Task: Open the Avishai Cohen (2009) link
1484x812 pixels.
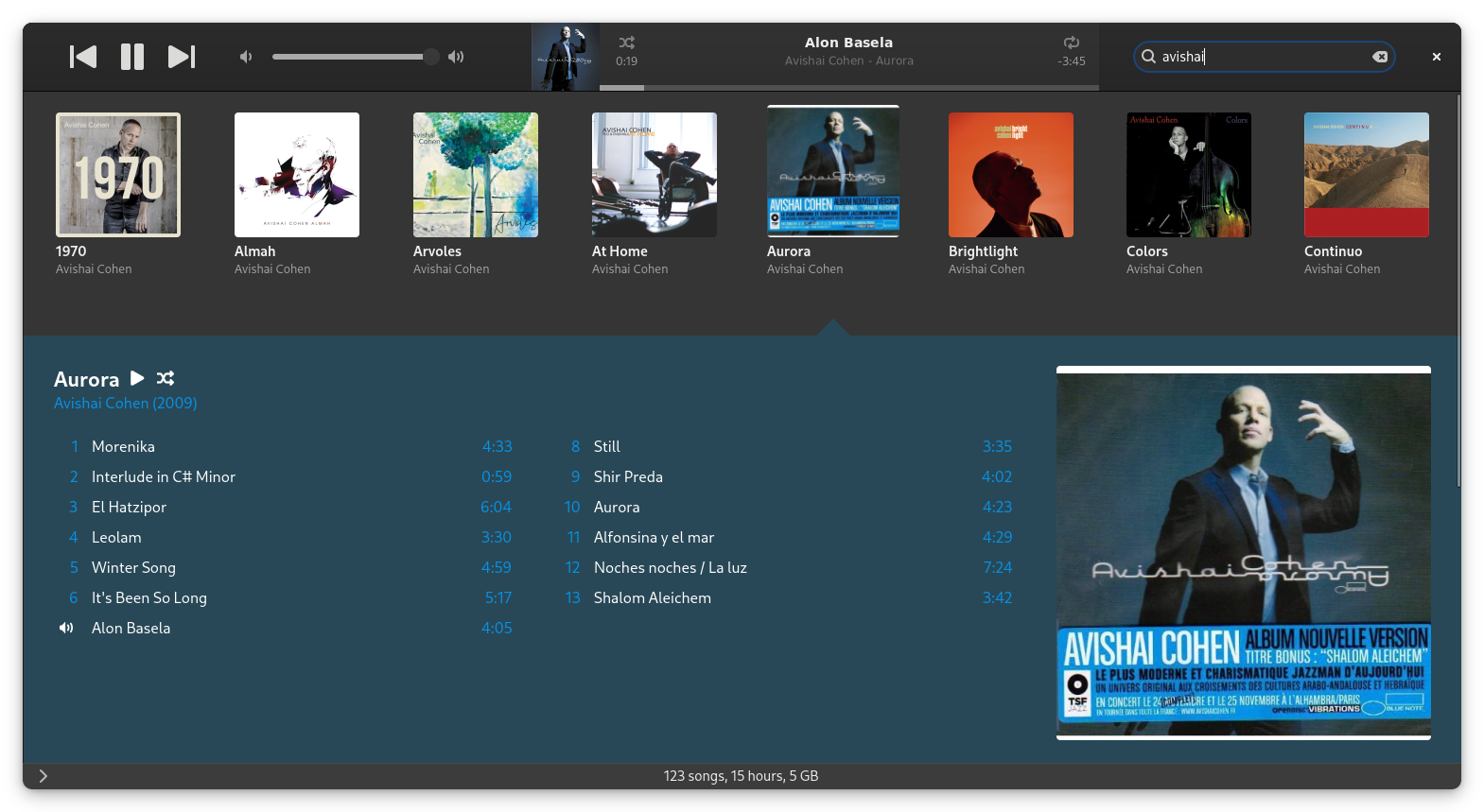Action: pyautogui.click(x=126, y=403)
